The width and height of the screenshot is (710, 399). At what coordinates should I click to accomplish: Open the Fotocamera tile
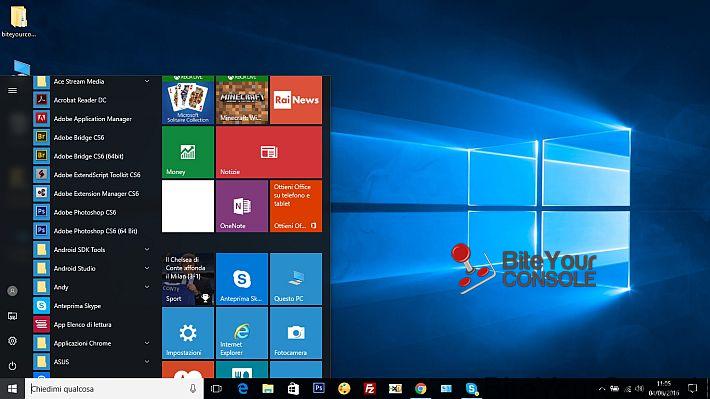pos(296,333)
